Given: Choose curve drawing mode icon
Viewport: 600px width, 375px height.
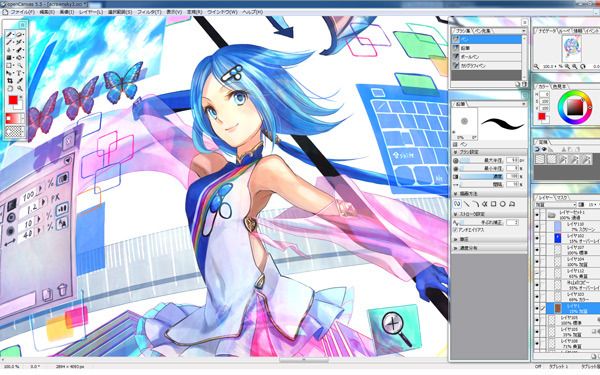Looking at the screenshot, I should click(476, 204).
